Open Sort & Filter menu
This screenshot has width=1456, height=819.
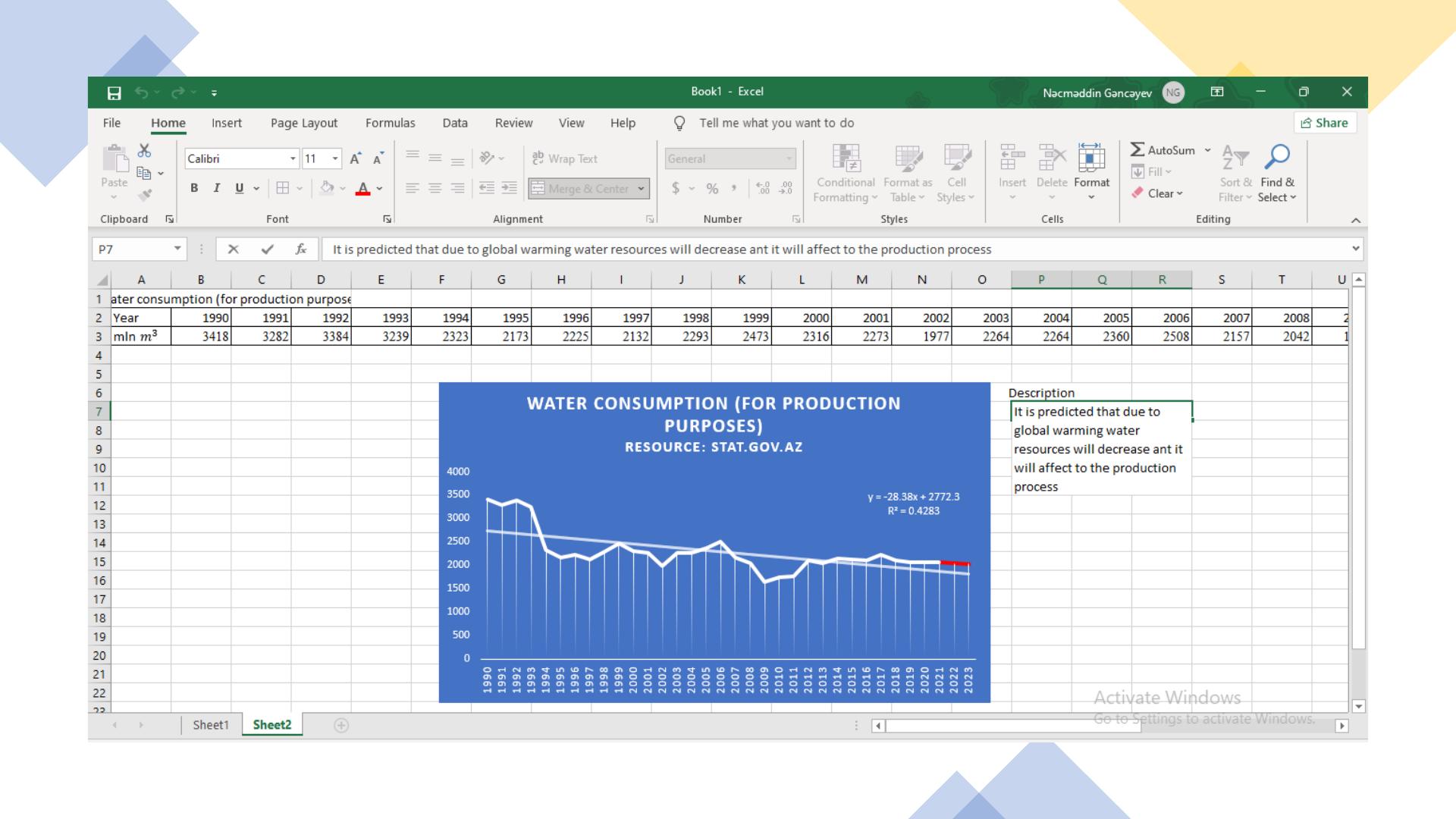(1235, 174)
